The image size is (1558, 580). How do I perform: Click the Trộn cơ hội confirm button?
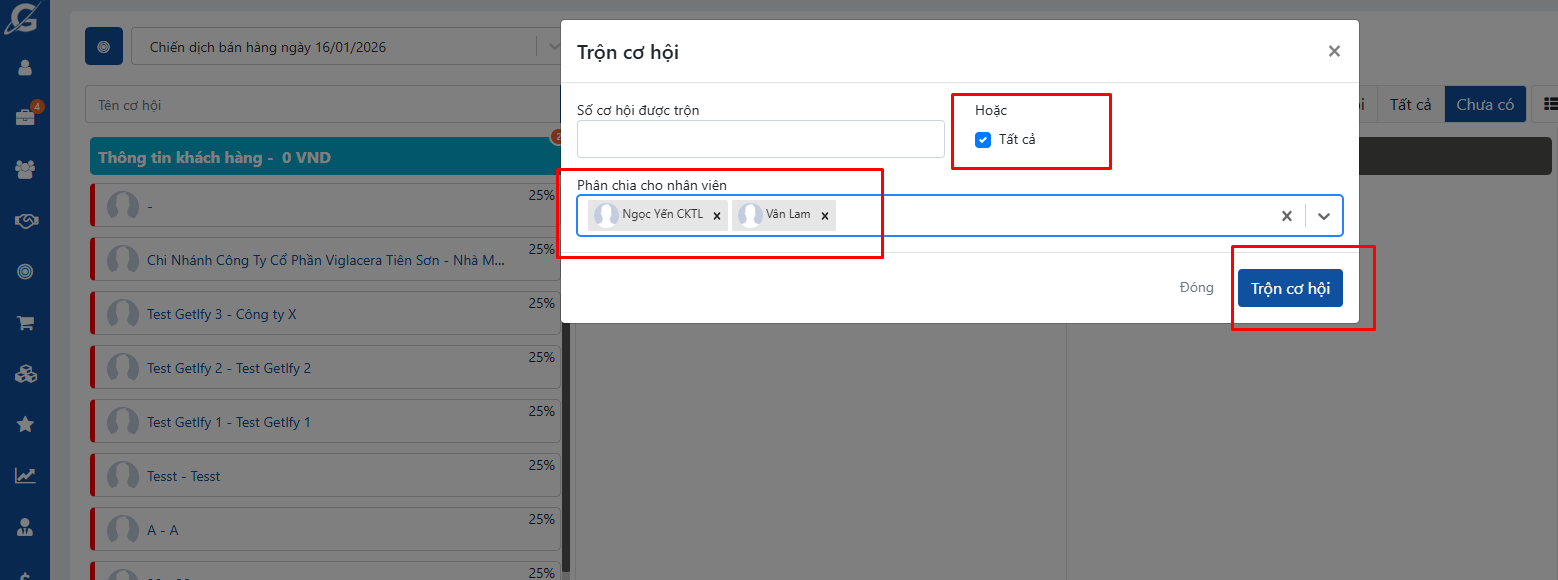1290,288
